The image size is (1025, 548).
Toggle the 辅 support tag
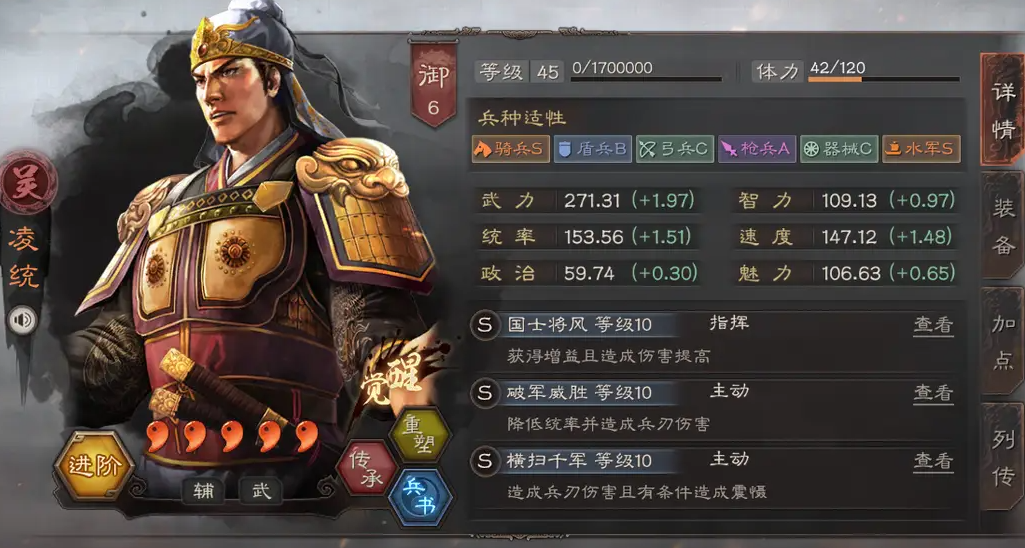203,490
